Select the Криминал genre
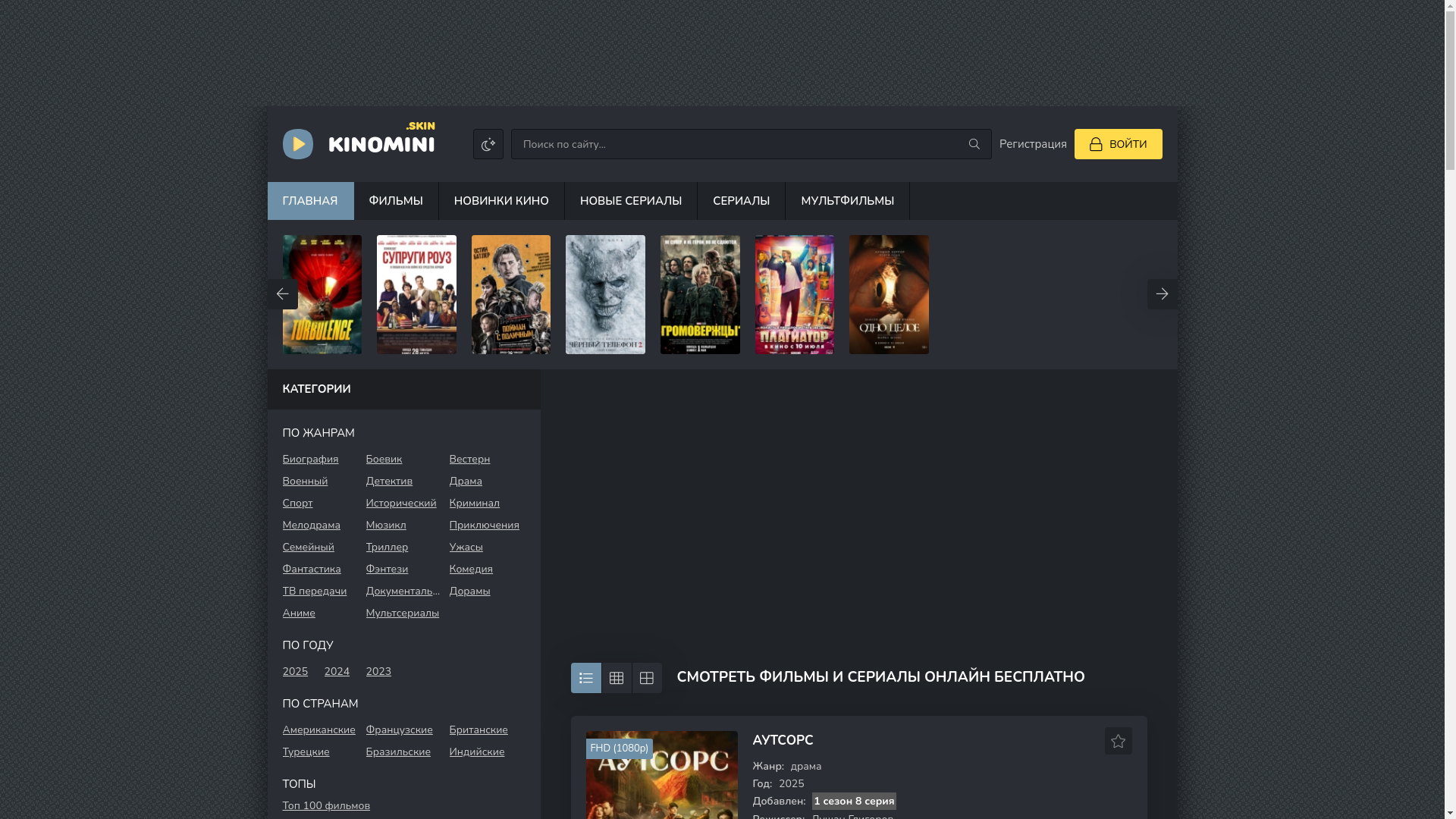 tap(475, 504)
